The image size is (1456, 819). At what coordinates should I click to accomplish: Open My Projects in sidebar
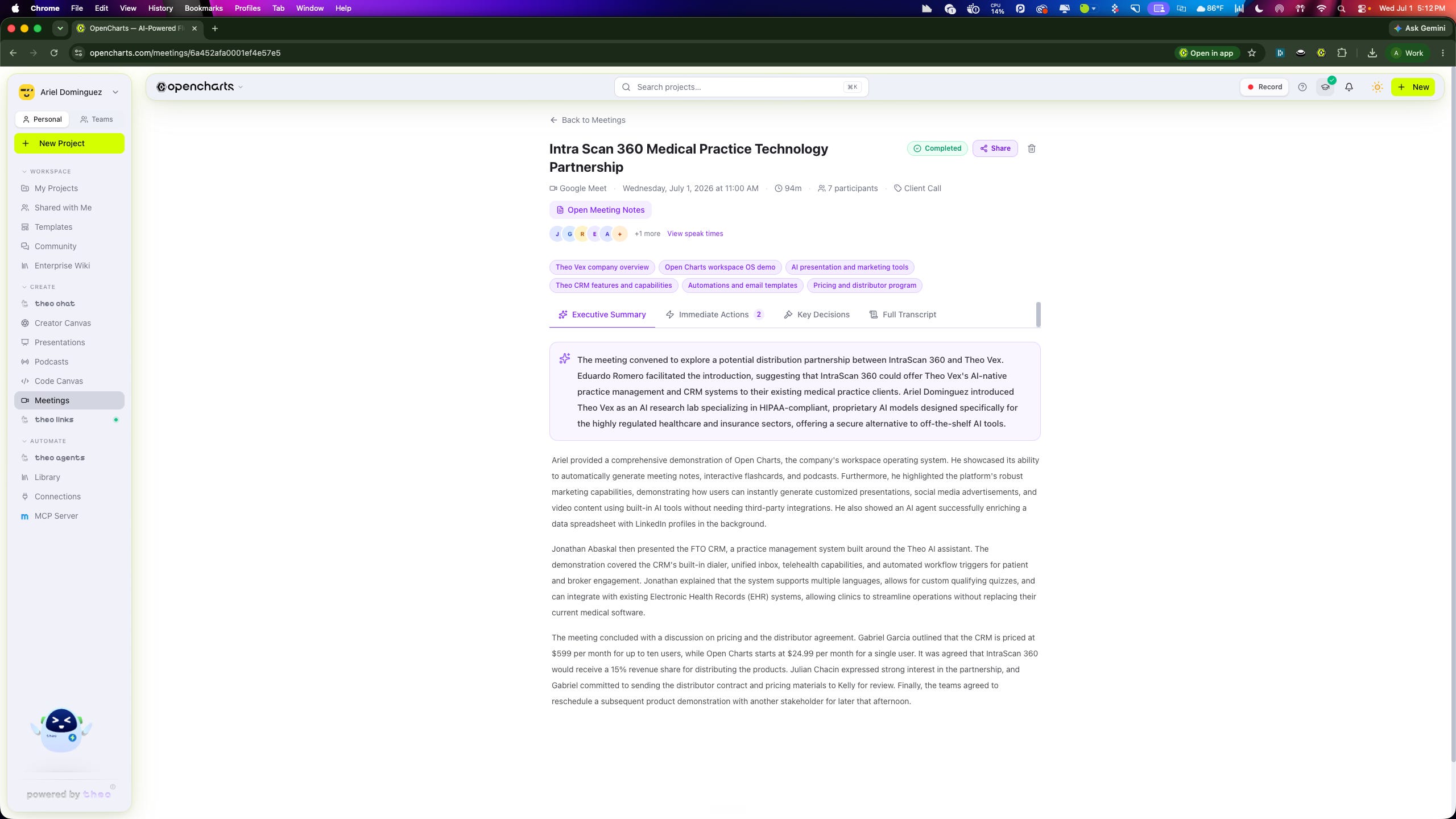(x=69, y=188)
